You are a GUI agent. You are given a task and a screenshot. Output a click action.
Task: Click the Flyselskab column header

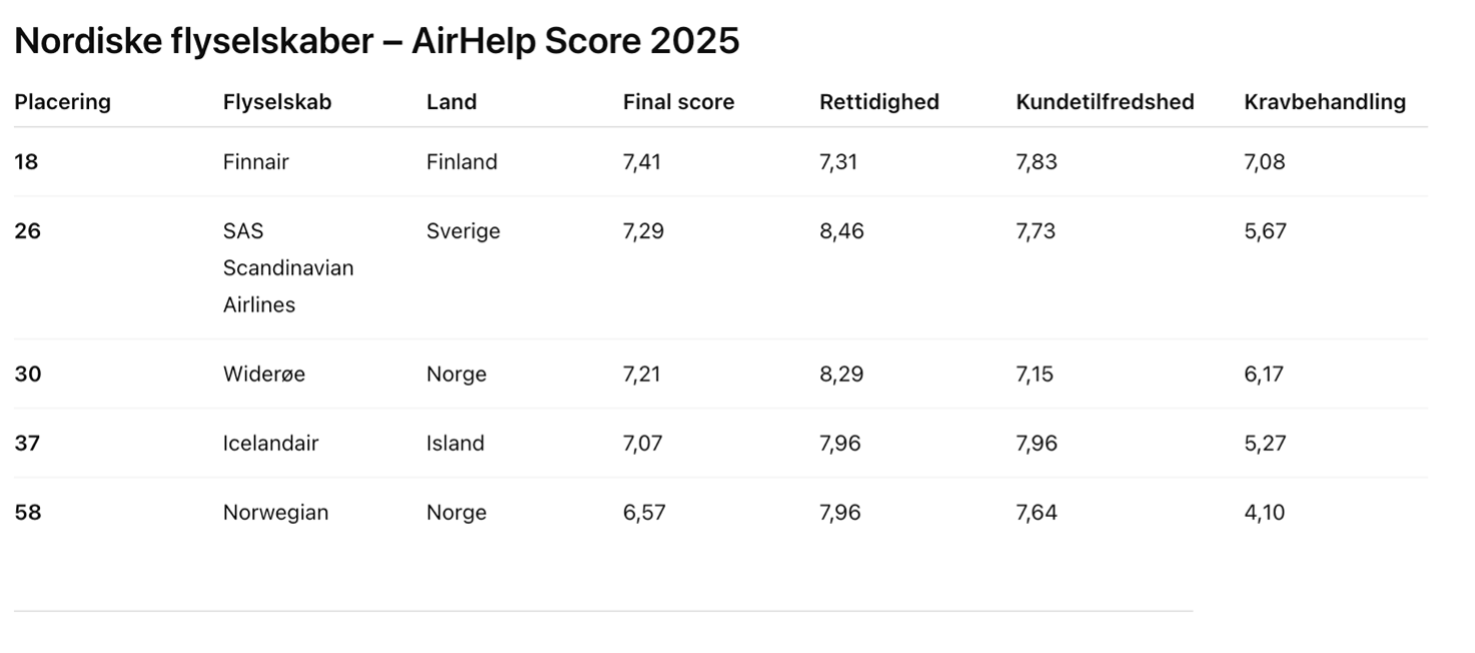tap(277, 102)
